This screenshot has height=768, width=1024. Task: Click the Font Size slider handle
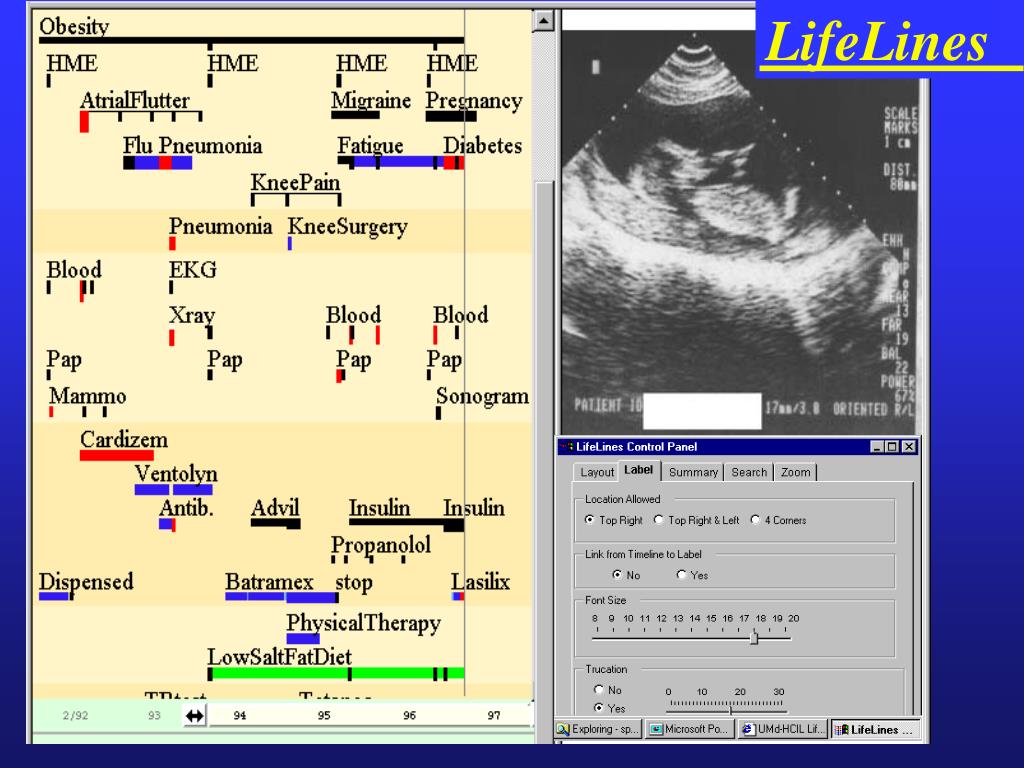754,637
